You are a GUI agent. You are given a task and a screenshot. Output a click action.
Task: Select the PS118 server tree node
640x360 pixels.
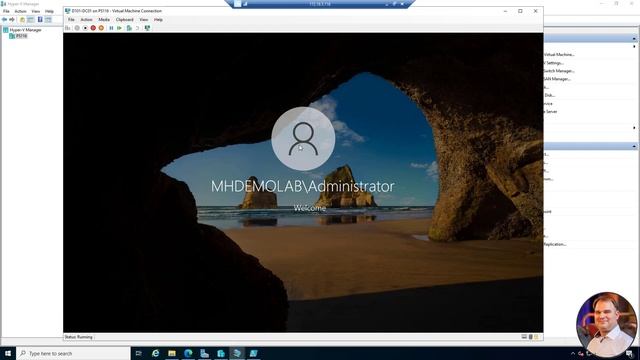(18, 36)
